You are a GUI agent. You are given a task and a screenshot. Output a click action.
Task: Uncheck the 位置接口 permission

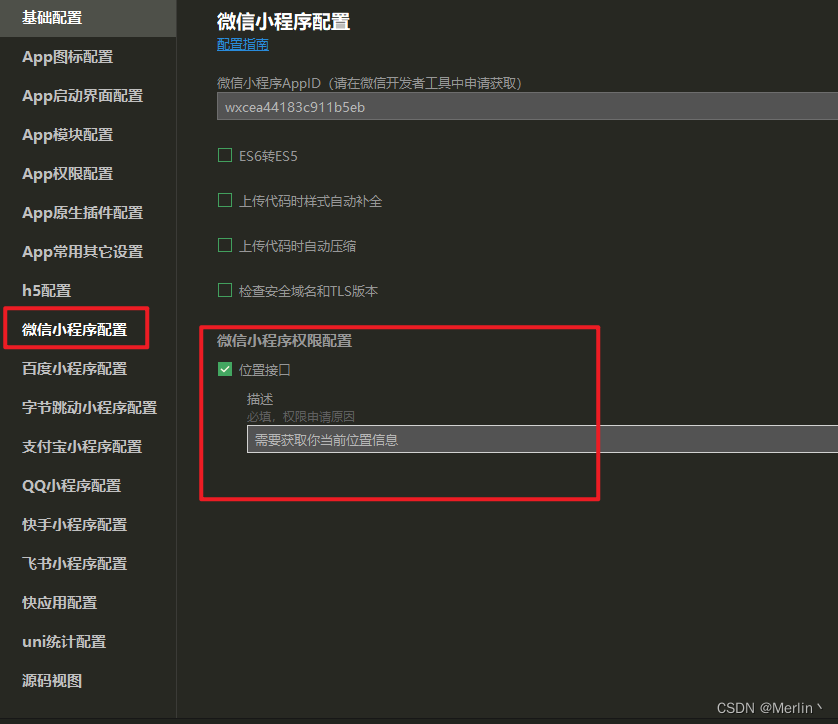pyautogui.click(x=225, y=369)
